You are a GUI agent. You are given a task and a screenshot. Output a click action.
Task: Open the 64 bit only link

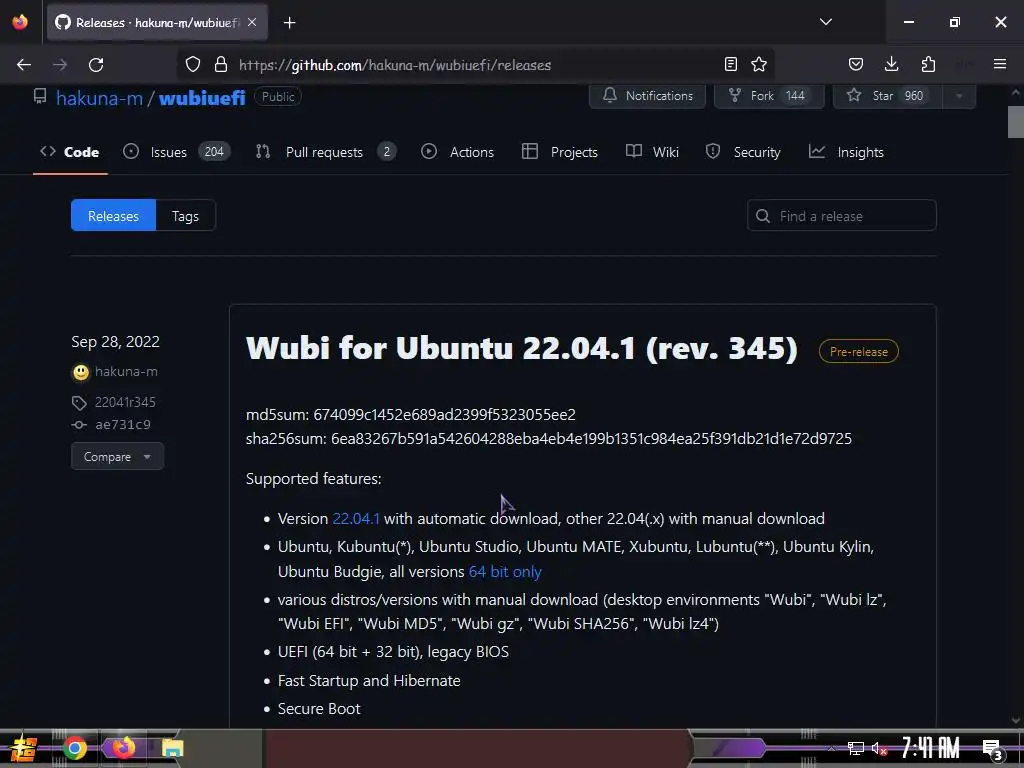pos(505,571)
